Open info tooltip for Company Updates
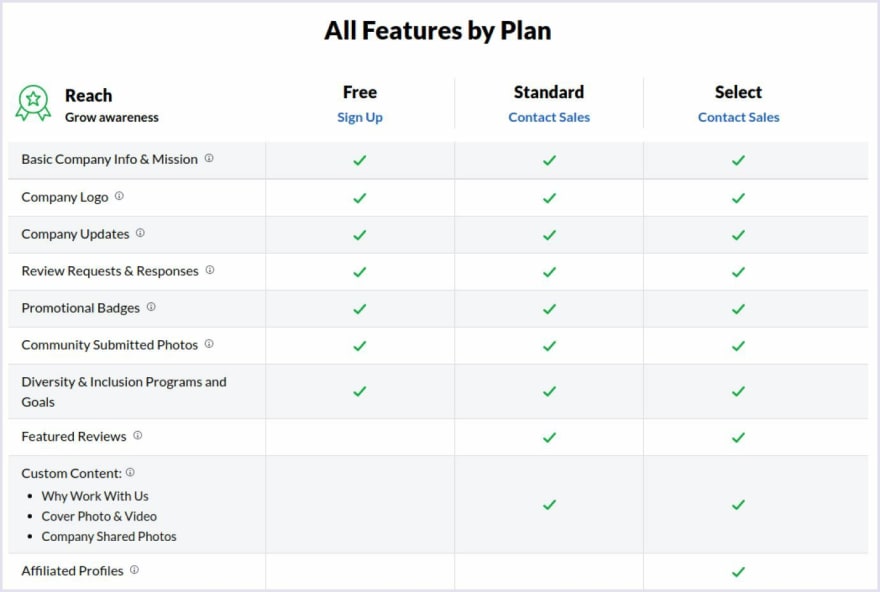Screen dimensions: 880x592 pyautogui.click(x=140, y=233)
